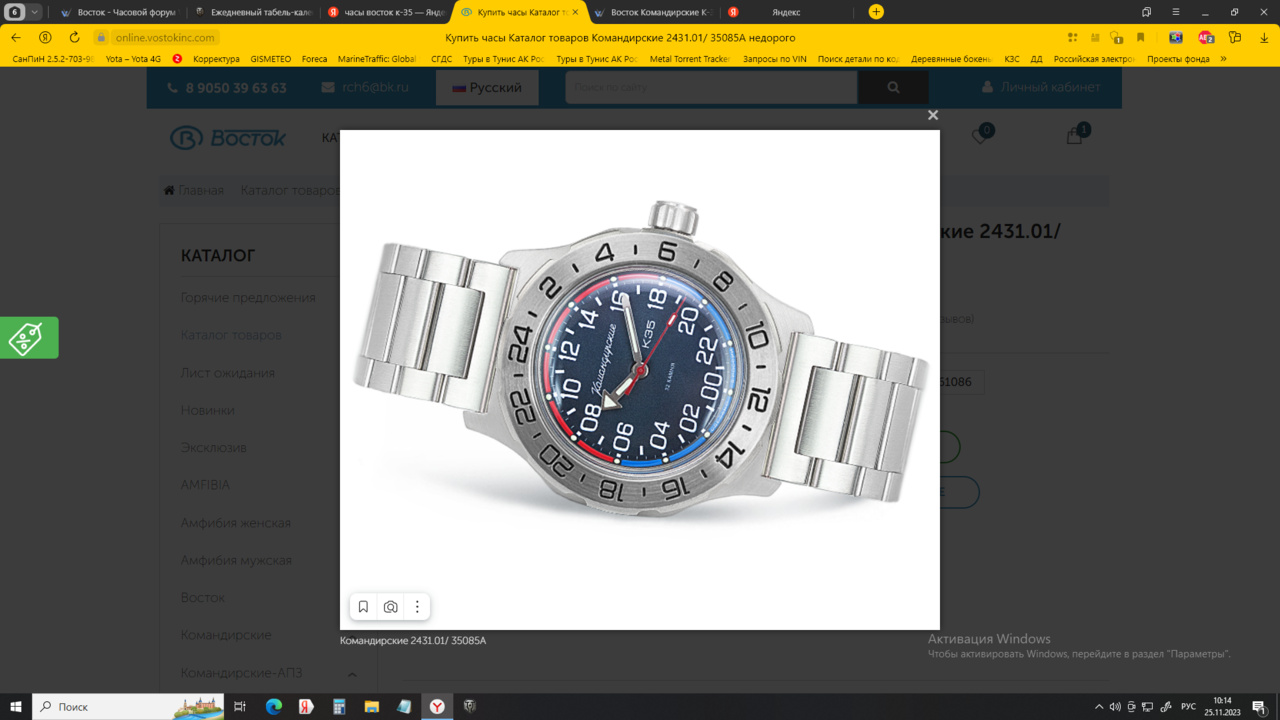Viewport: 1280px width, 720px height.
Task: Click the image search camera icon
Action: (391, 607)
